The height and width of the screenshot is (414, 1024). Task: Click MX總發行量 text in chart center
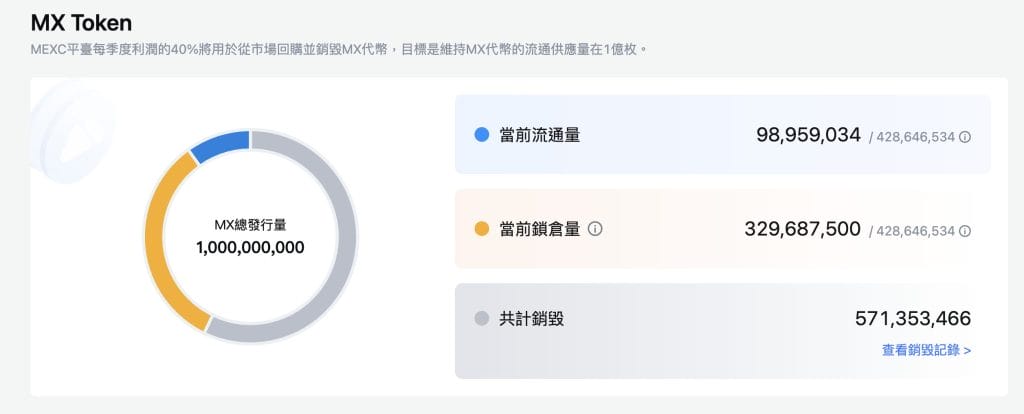point(250,225)
